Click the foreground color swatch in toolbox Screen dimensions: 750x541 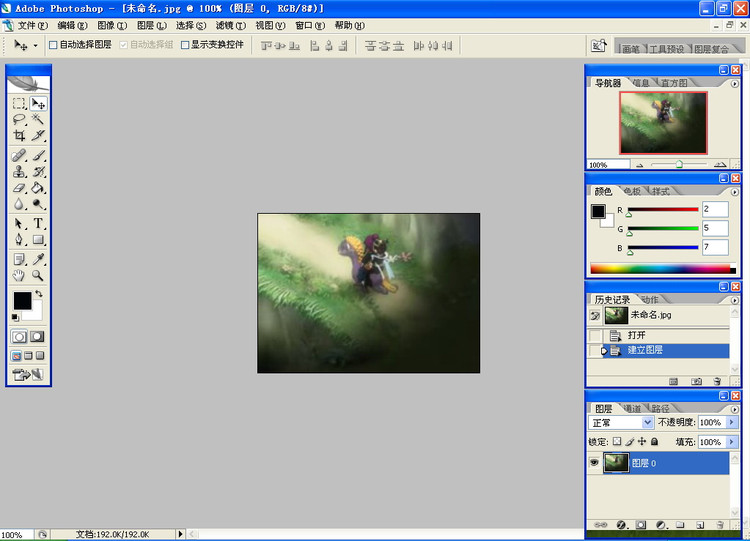22,300
